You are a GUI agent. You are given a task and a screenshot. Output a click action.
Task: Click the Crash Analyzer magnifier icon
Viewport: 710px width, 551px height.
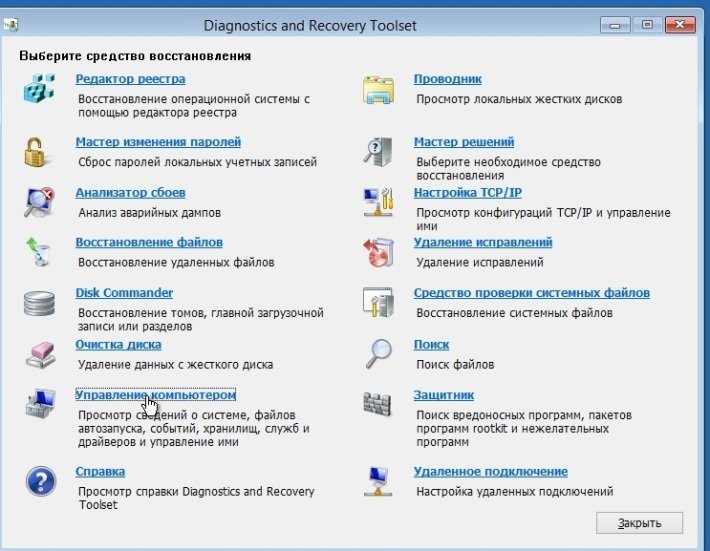click(x=38, y=203)
